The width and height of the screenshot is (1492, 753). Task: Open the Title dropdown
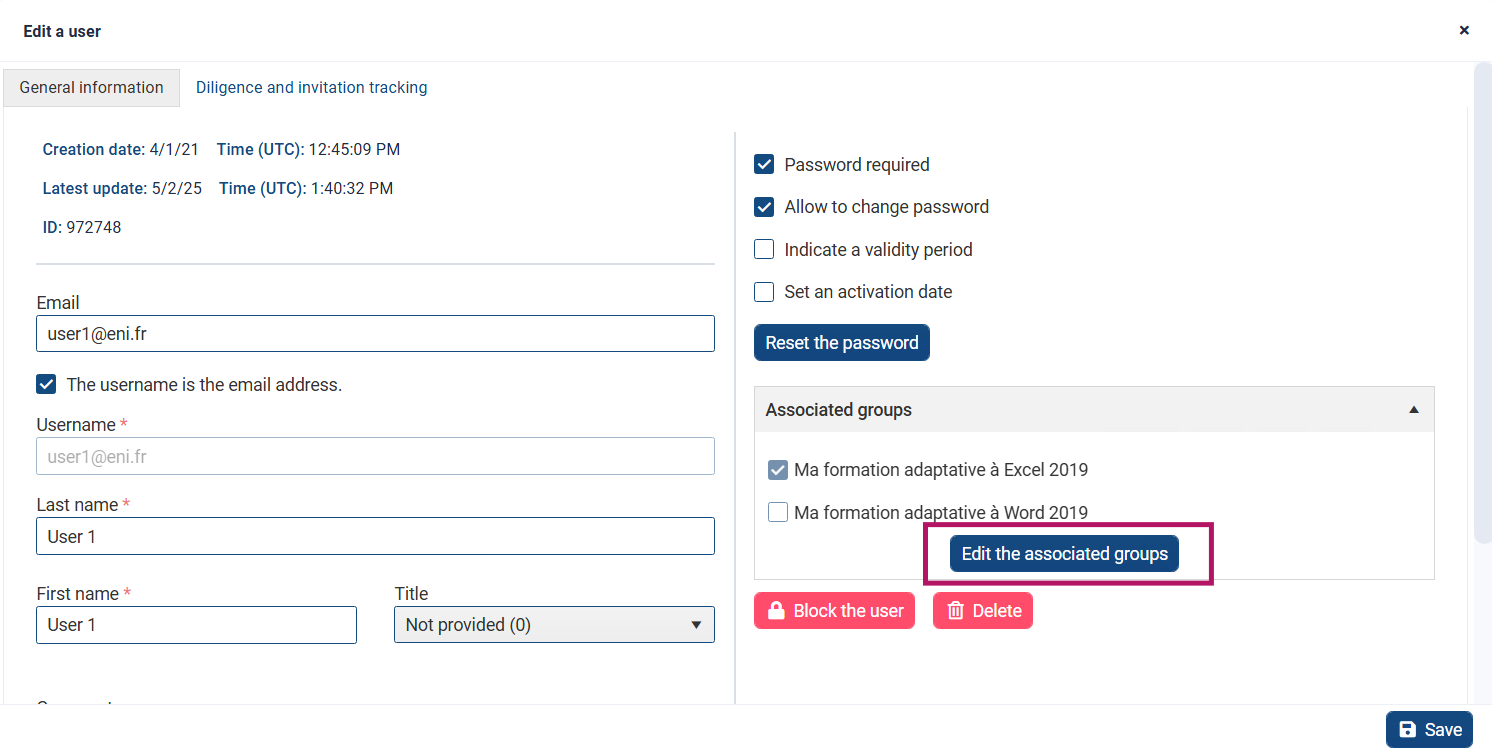(554, 625)
